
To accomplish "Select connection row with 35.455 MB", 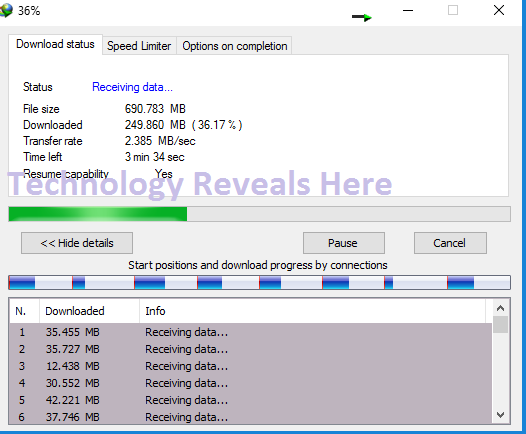I will click(251, 332).
